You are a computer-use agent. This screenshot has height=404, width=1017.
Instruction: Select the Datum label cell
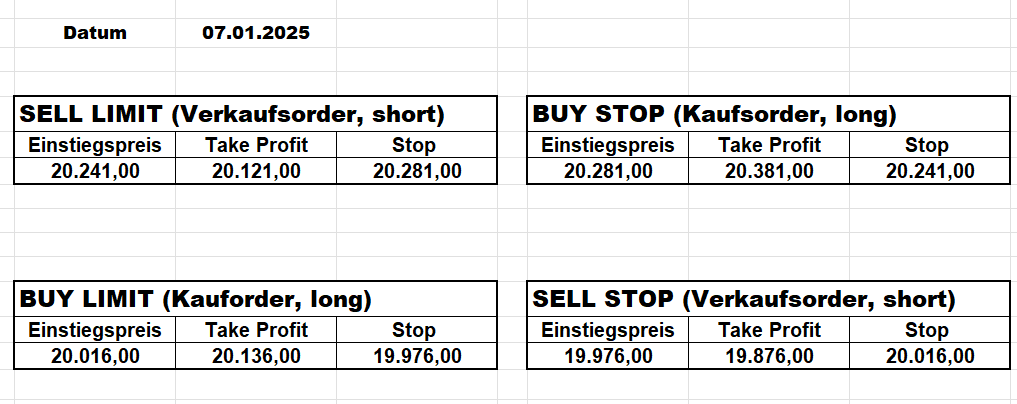click(95, 33)
